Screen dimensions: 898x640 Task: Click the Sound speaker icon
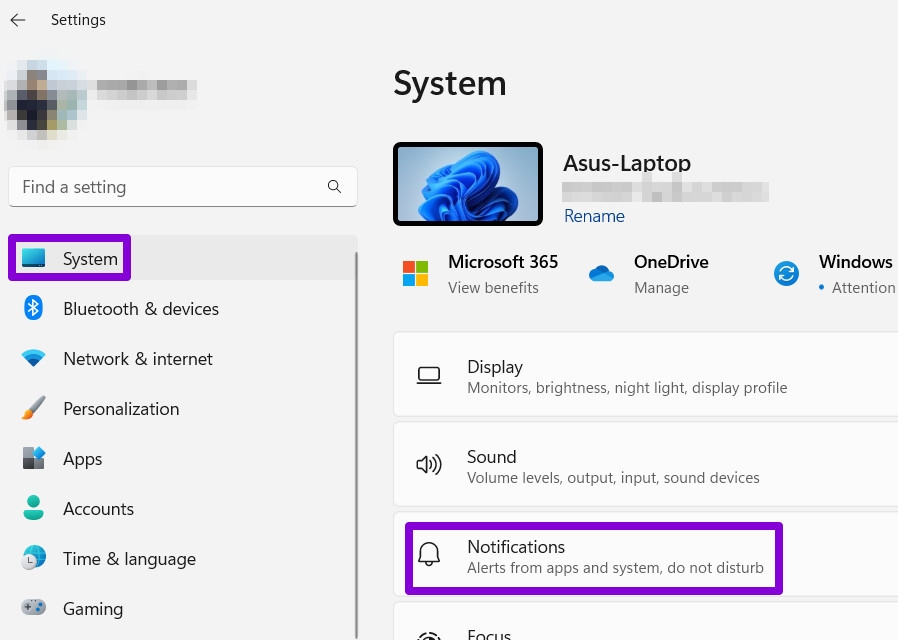[428, 464]
